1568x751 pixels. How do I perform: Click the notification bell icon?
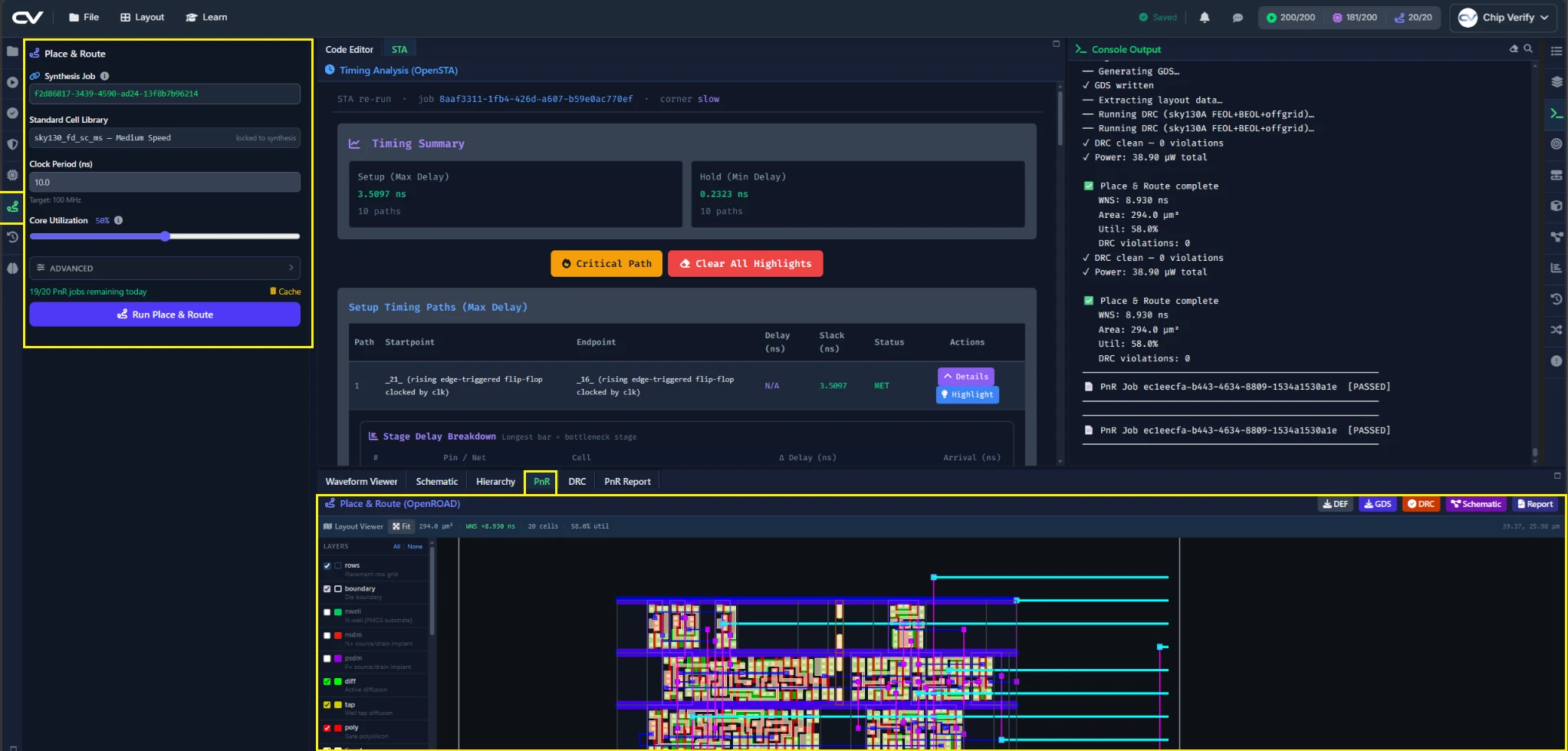tap(1205, 18)
